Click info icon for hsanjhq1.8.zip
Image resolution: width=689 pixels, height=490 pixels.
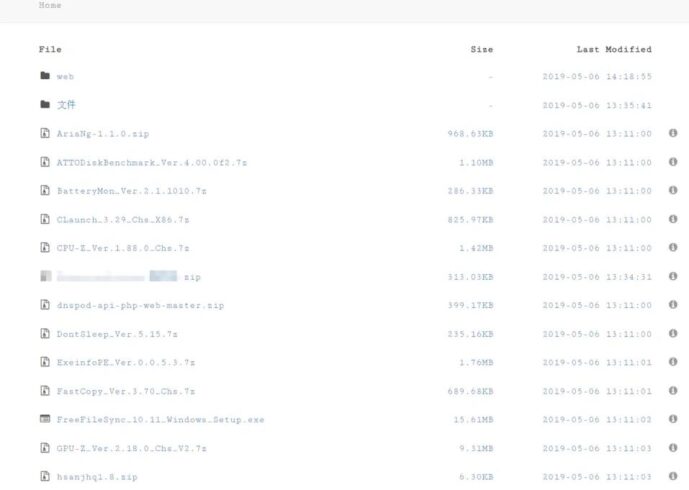[673, 477]
